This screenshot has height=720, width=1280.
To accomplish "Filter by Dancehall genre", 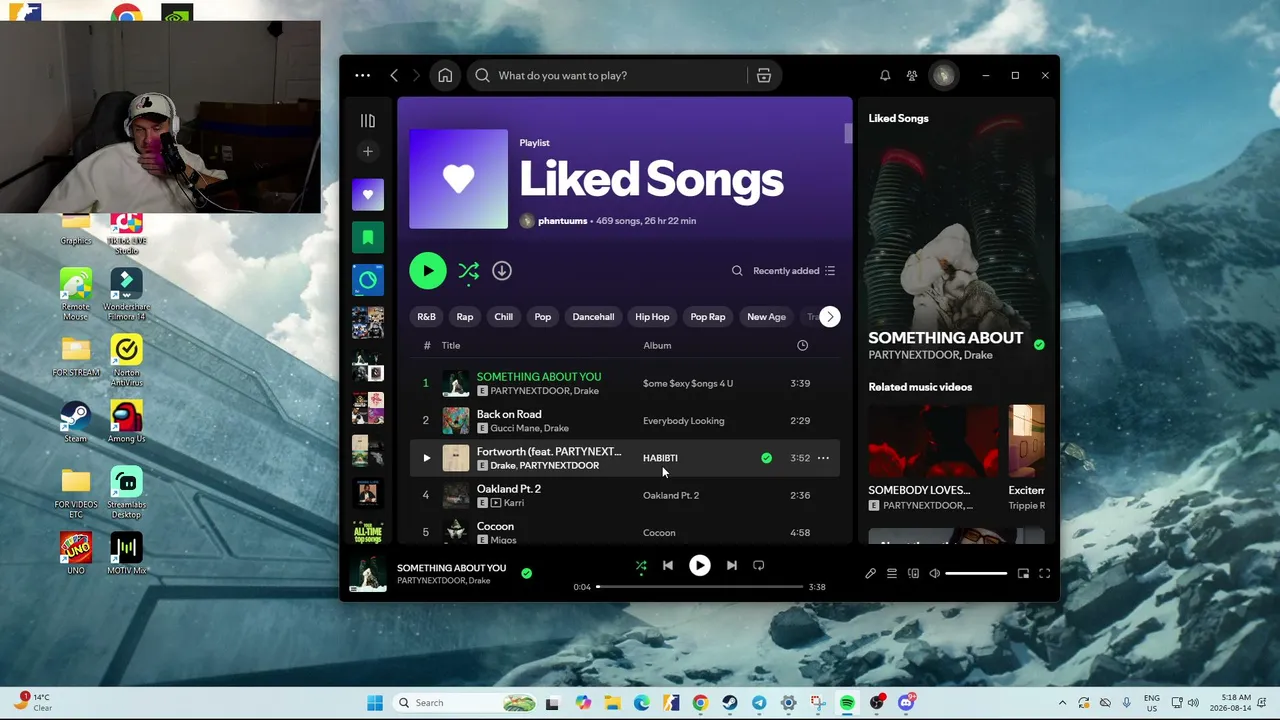I will [593, 317].
